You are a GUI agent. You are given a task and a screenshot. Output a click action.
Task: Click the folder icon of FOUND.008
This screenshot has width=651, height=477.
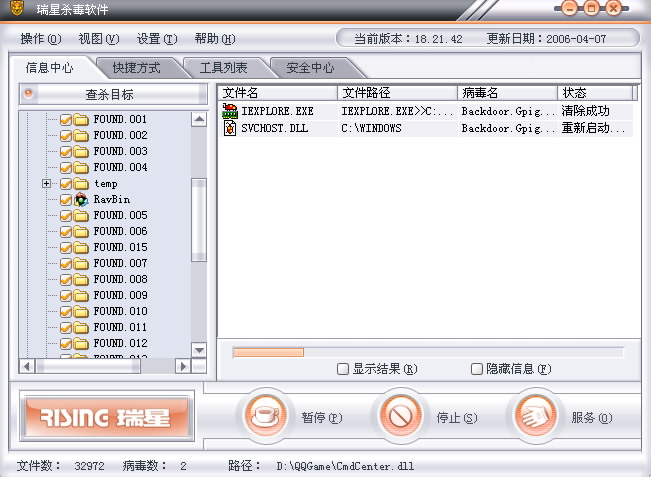tap(81, 280)
